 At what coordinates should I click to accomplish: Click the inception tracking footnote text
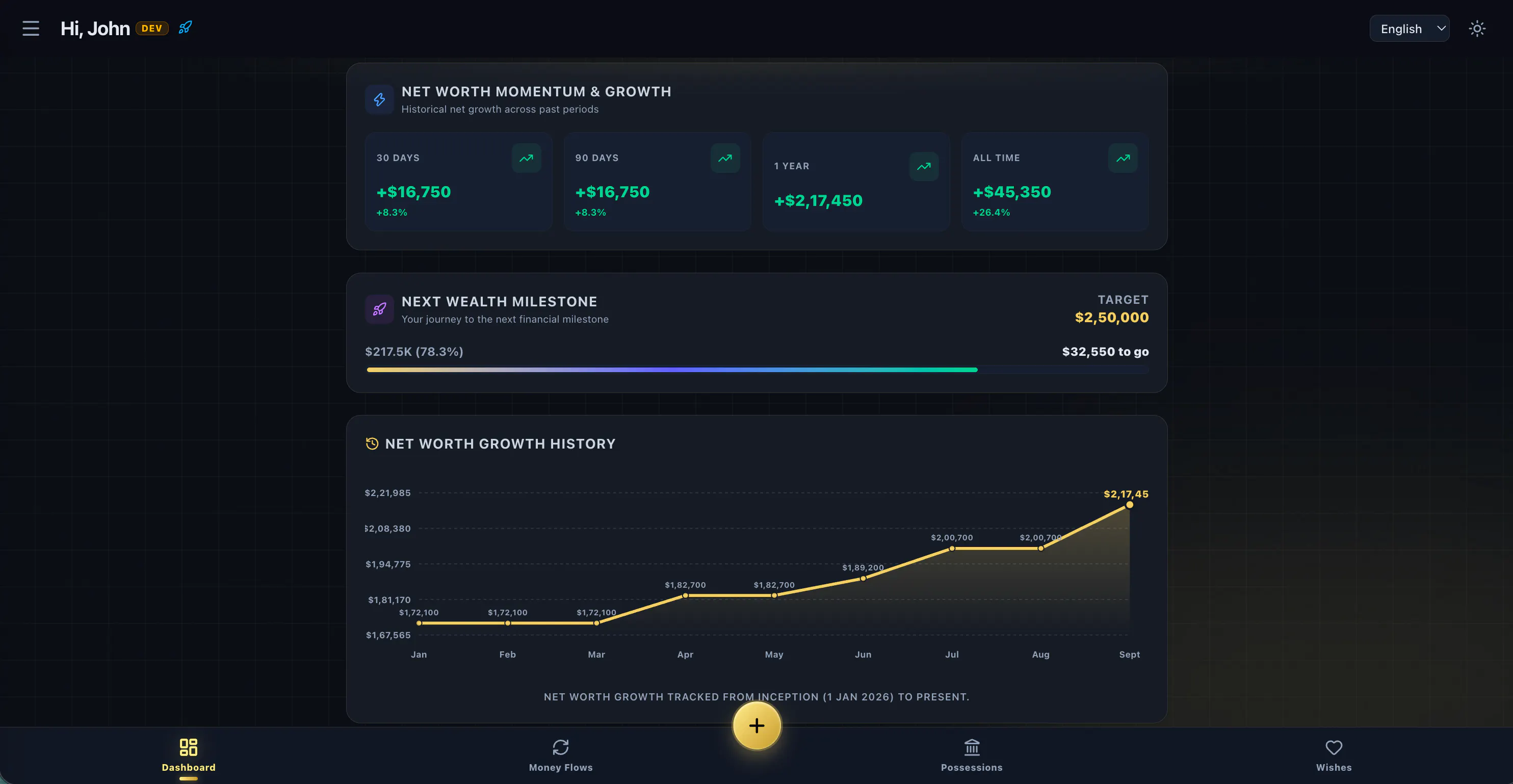point(756,696)
